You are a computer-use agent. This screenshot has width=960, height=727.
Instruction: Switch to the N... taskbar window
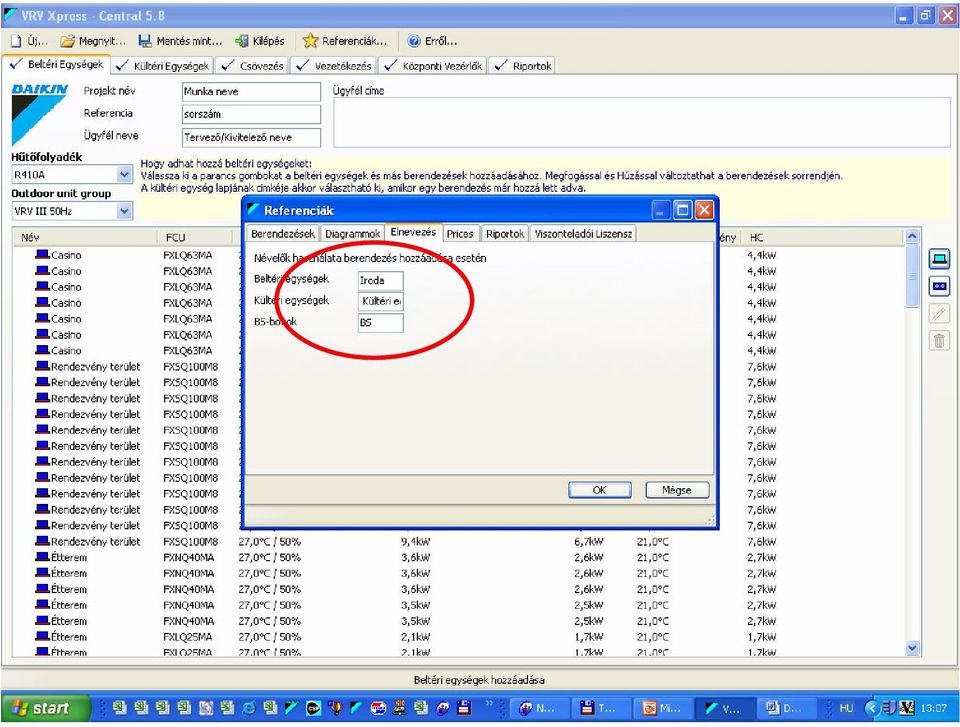click(x=539, y=709)
